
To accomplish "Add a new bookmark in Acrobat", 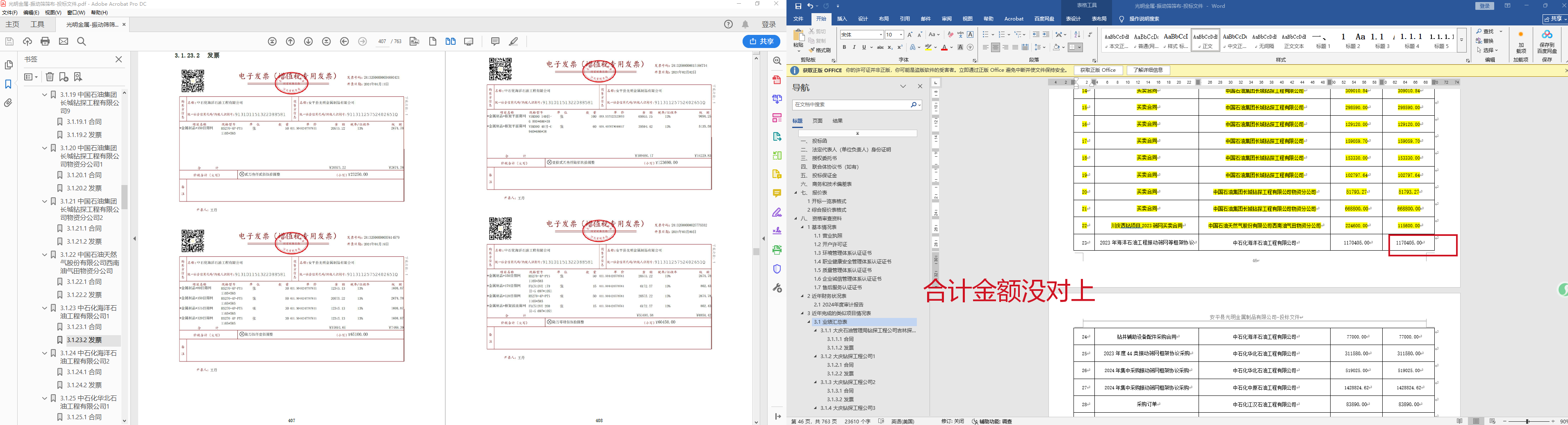I will [64, 77].
